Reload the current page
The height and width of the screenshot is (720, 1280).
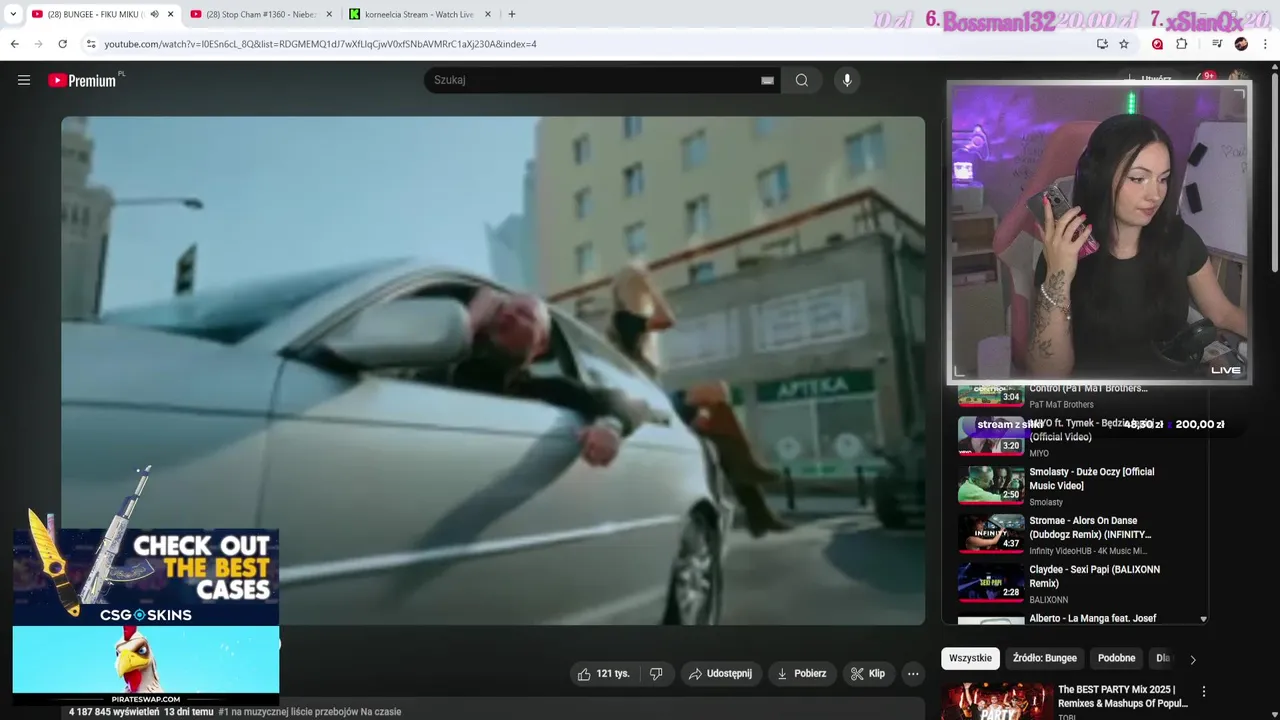coord(62,44)
